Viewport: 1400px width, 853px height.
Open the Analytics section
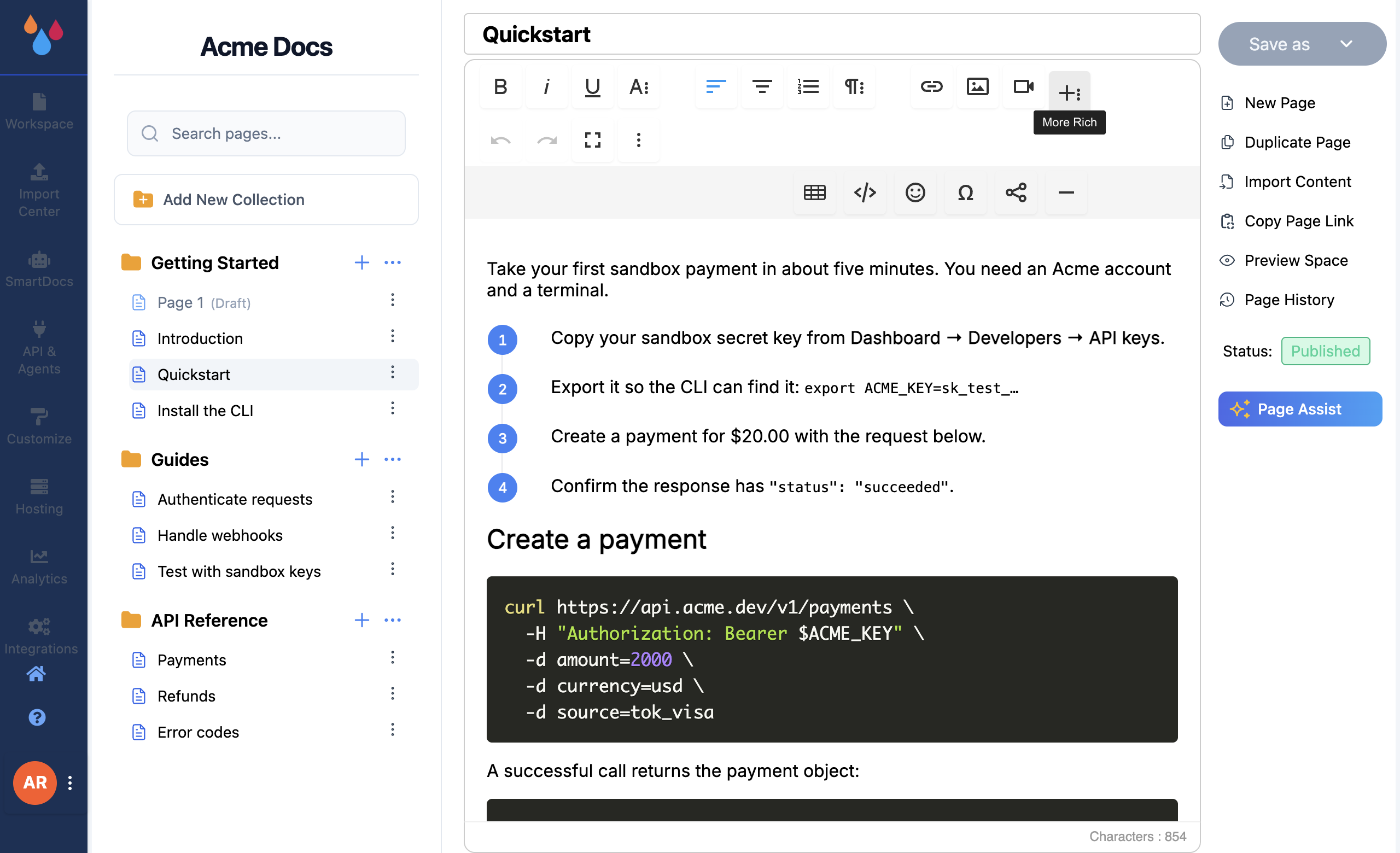coord(39,566)
